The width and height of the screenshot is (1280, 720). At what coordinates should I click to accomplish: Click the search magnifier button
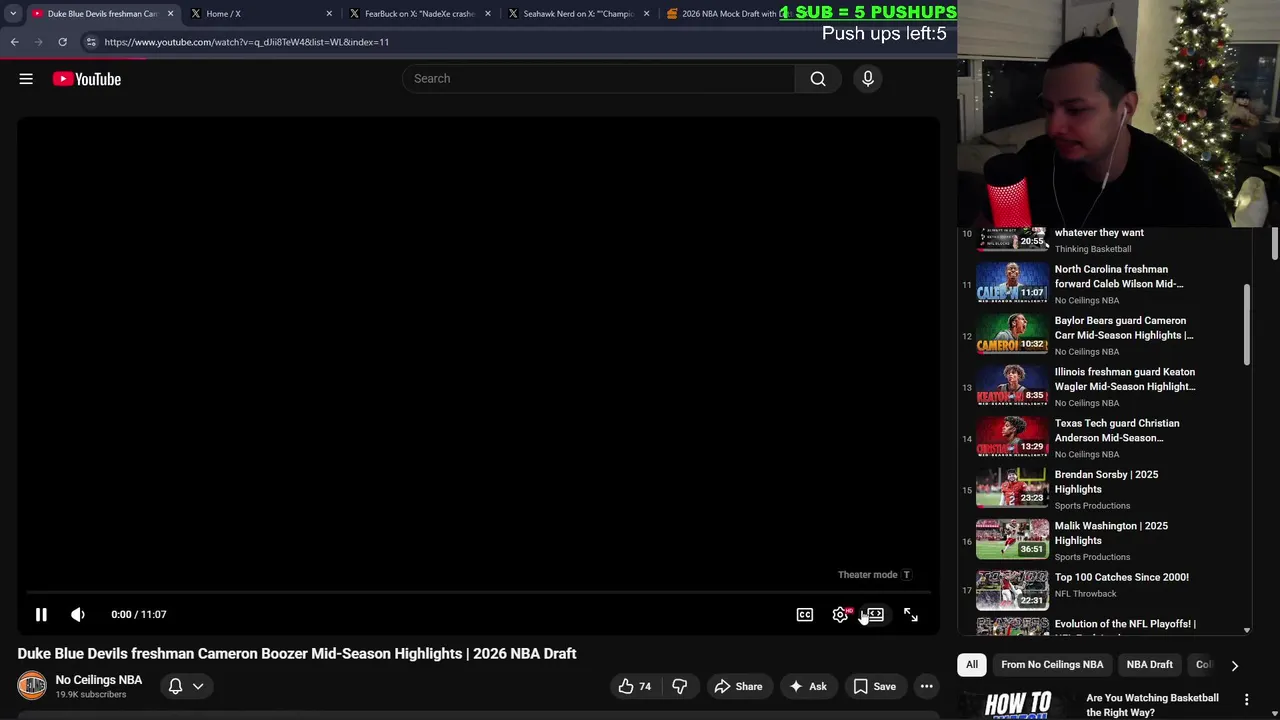[818, 79]
